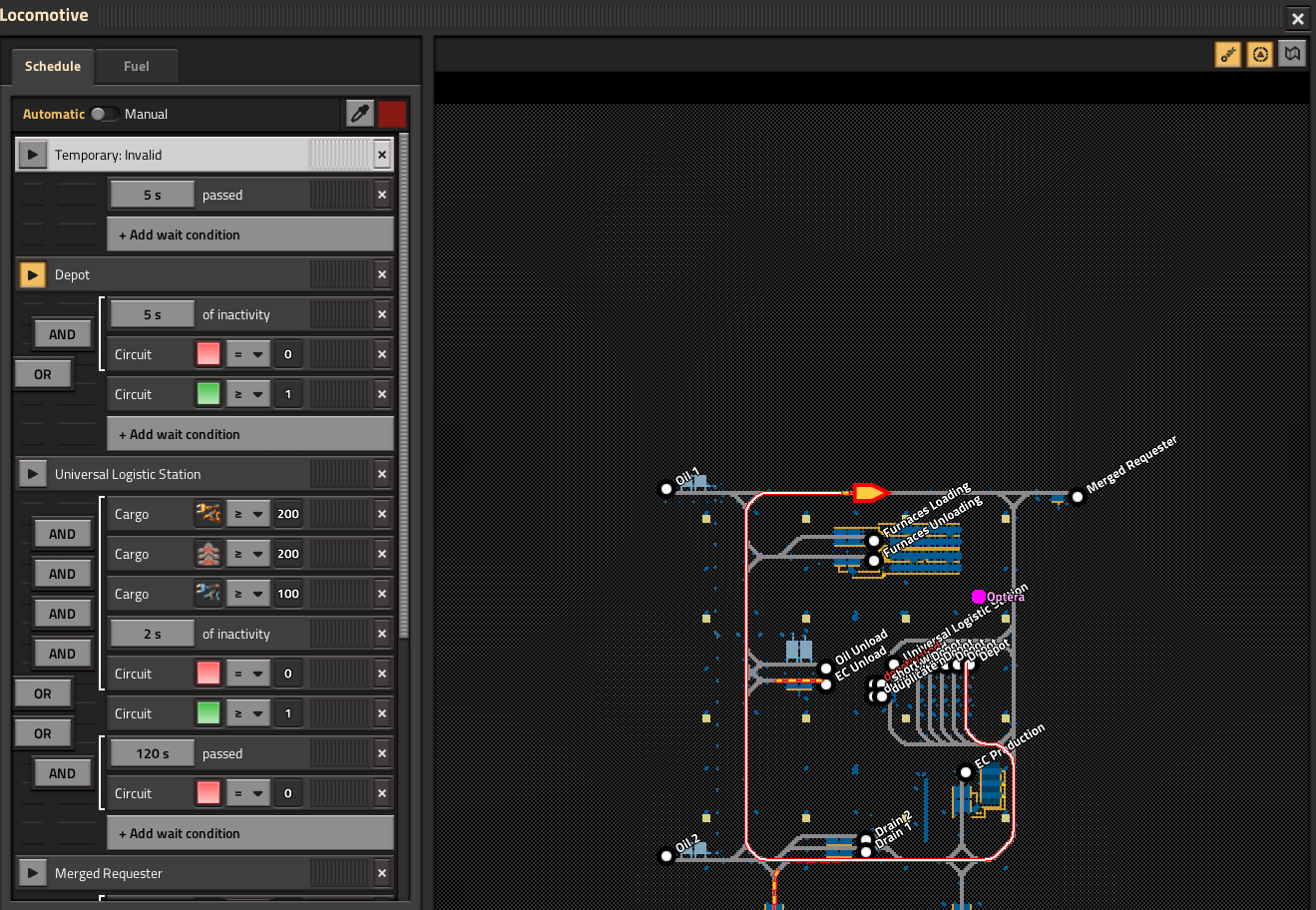Select the yellow inserter cargo item icon
This screenshot has height=910, width=1316.
pos(209,514)
